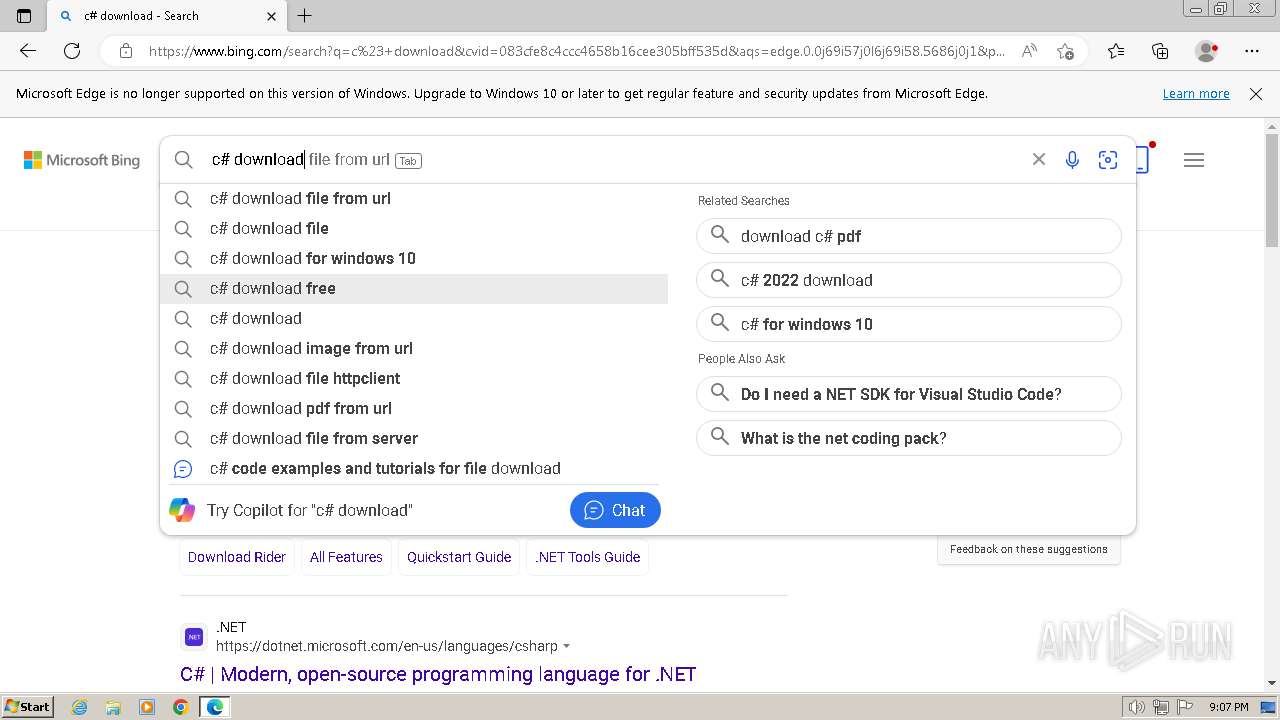1280x720 pixels.
Task: Expand the dotnet.microsoft.com URL dropdown arrow
Action: [x=567, y=647]
